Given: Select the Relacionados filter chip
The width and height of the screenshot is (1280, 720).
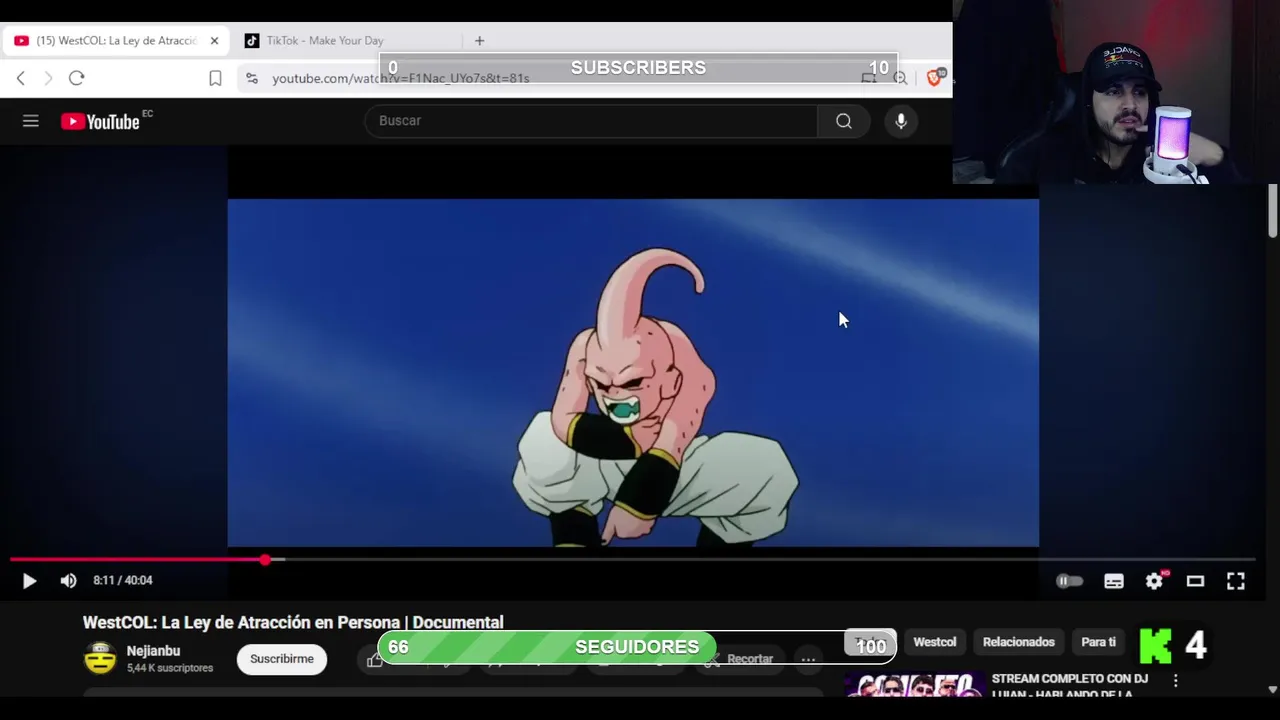Looking at the screenshot, I should pos(1019,642).
